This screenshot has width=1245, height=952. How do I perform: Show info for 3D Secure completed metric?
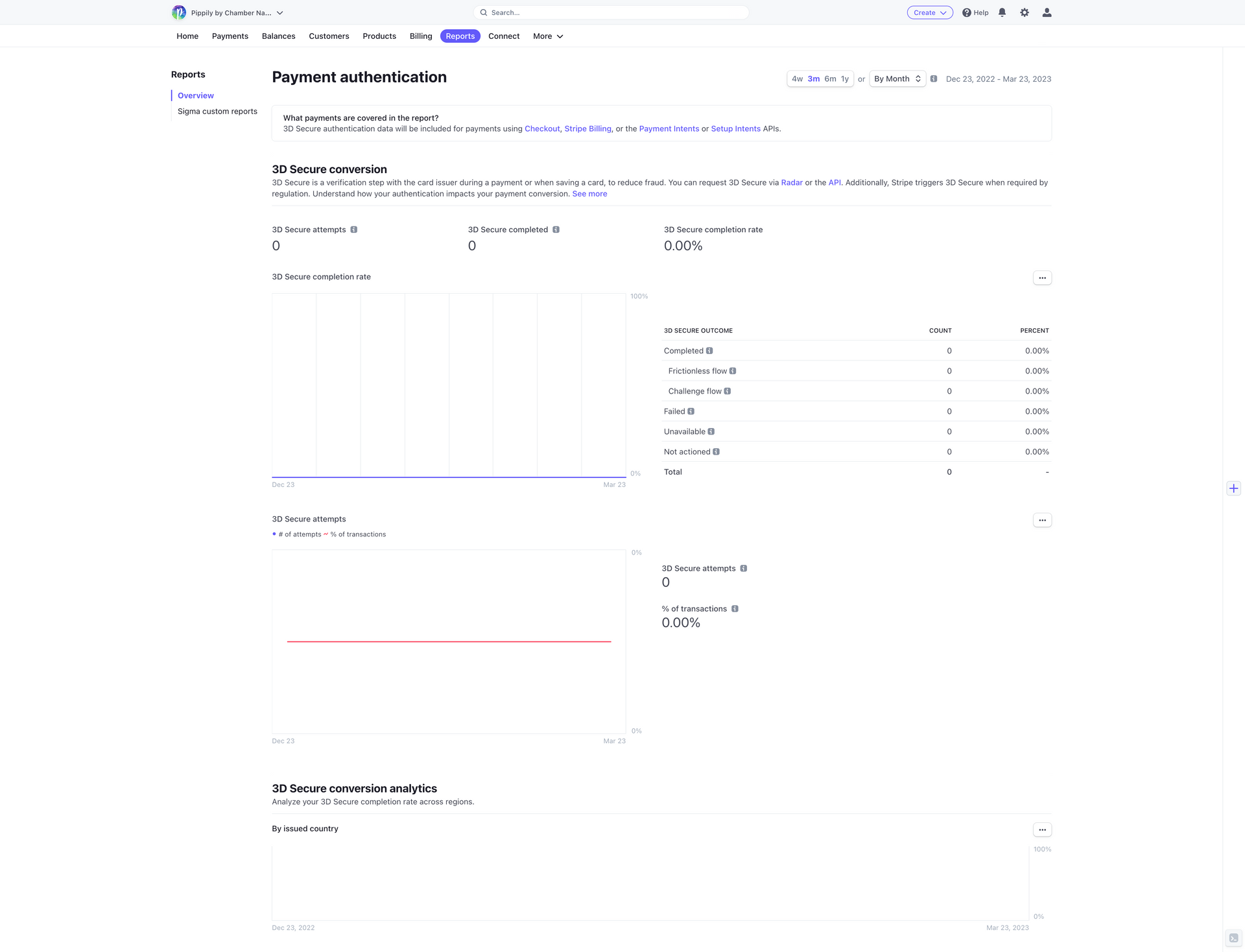[x=556, y=230]
